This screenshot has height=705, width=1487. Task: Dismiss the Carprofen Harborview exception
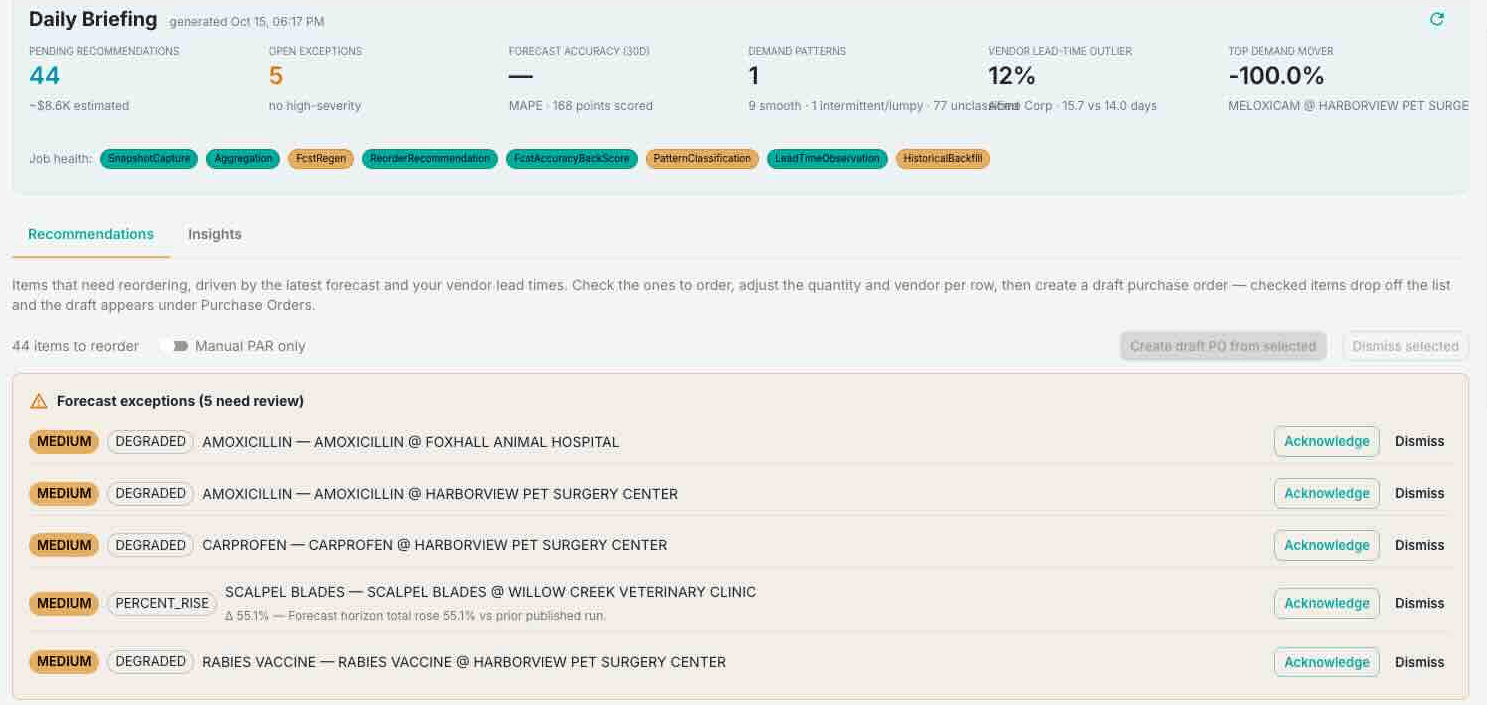[1419, 545]
